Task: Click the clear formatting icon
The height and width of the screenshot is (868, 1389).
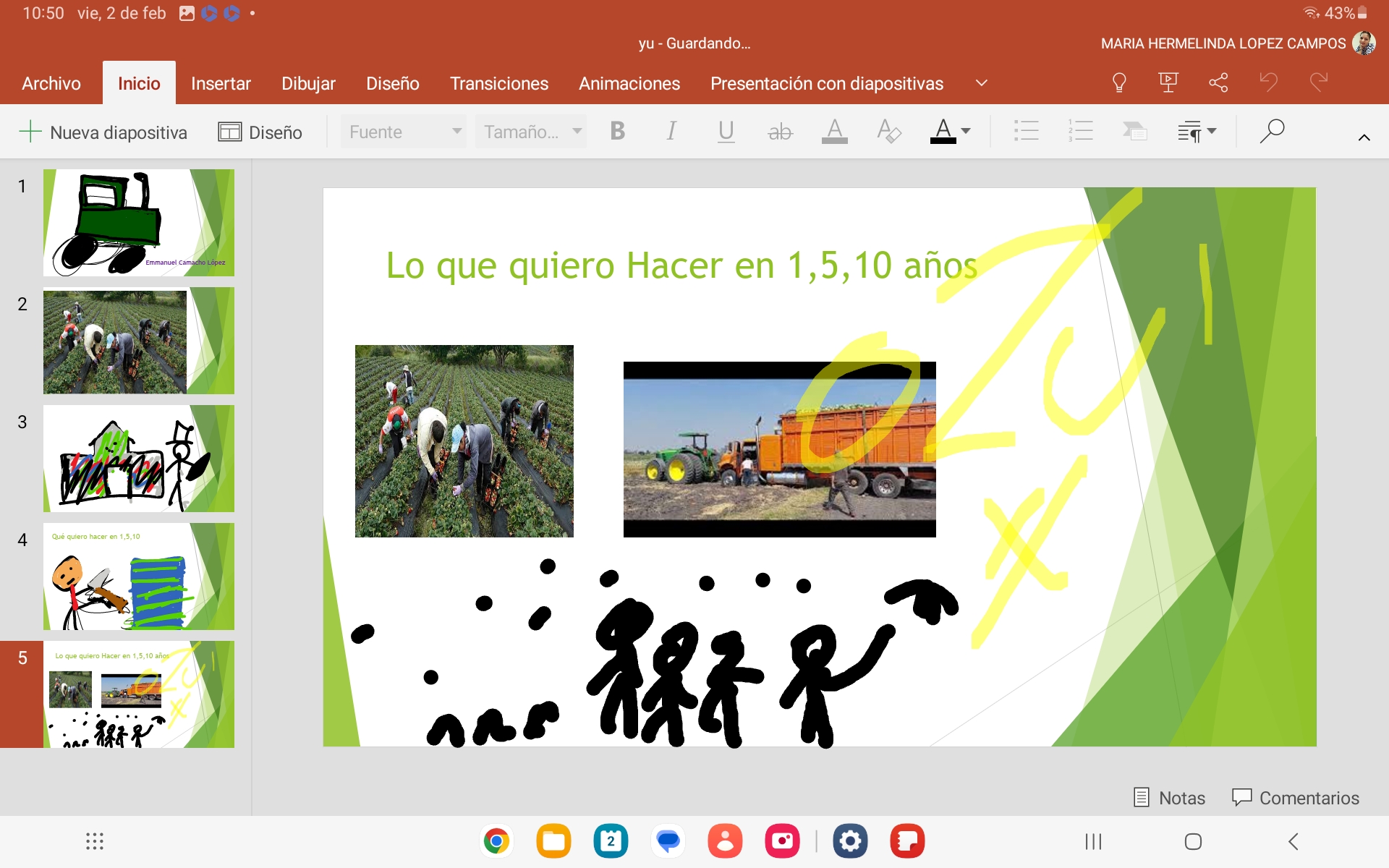Action: coord(888,132)
